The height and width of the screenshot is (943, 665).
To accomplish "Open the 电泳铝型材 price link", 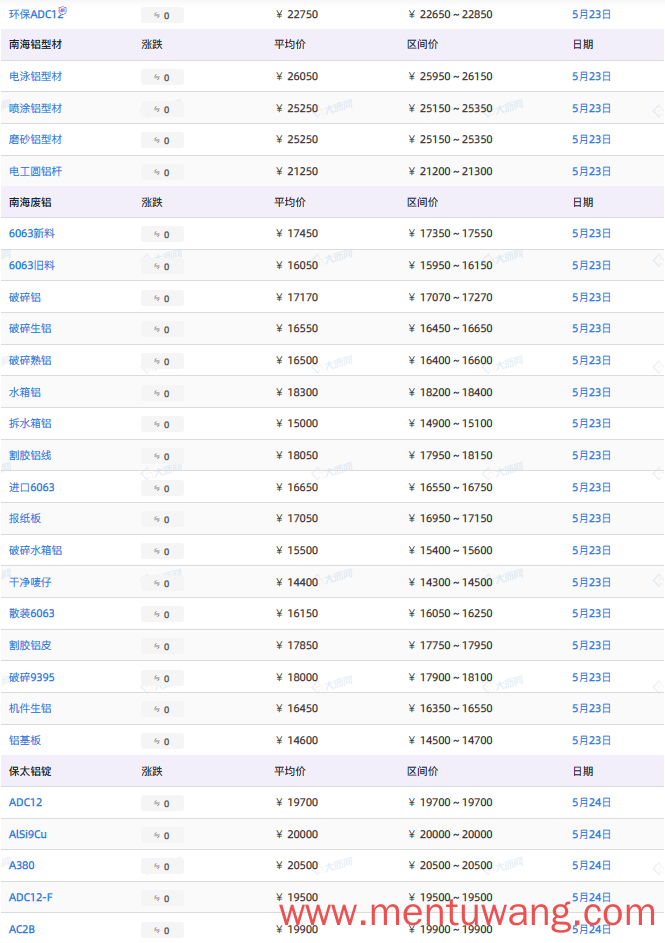I will point(35,76).
